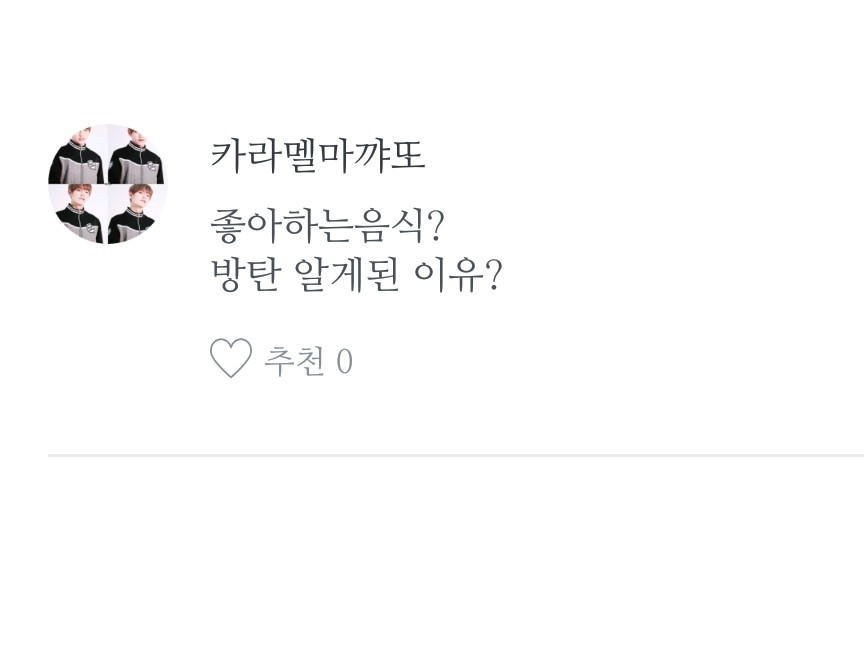This screenshot has height=648, width=864.
Task: Click the top-right photo in avatar collage
Action: pos(138,154)
